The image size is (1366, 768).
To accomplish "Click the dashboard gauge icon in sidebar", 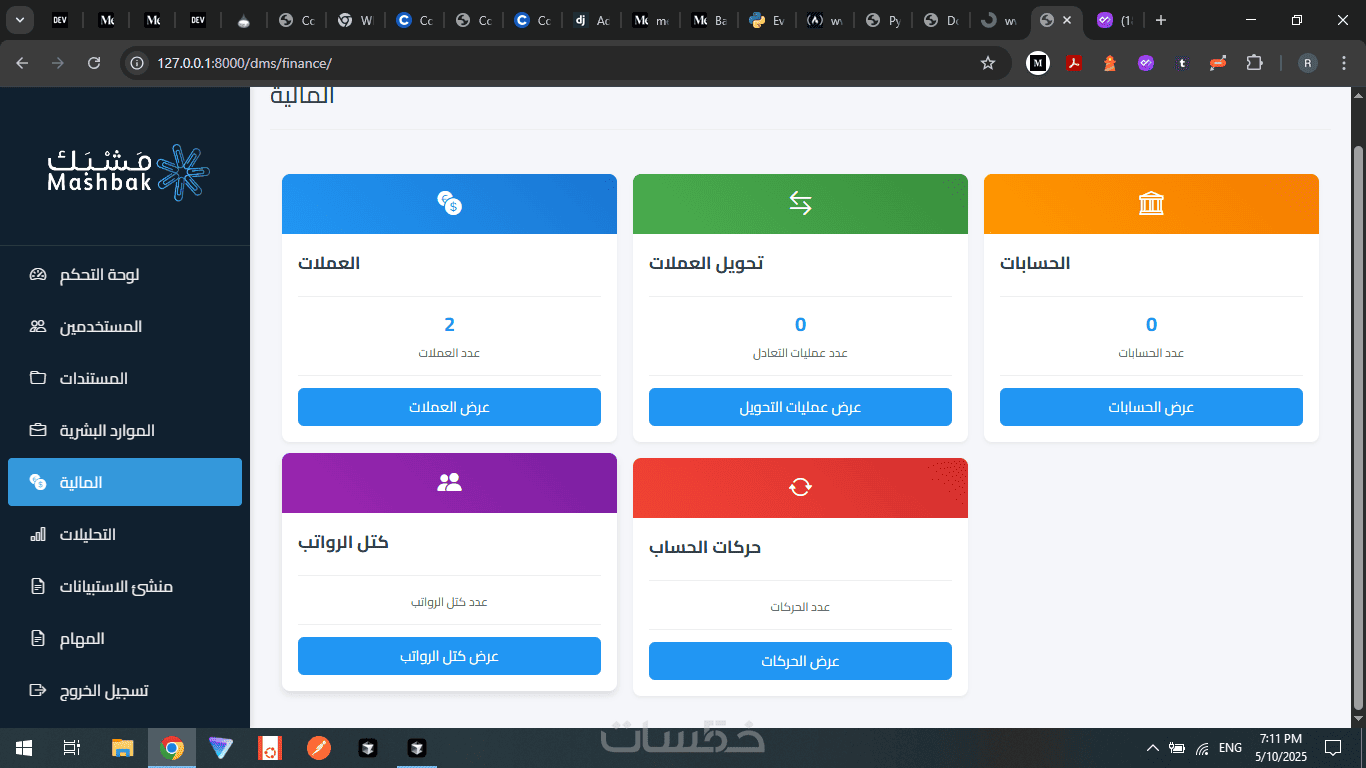I will [x=38, y=275].
